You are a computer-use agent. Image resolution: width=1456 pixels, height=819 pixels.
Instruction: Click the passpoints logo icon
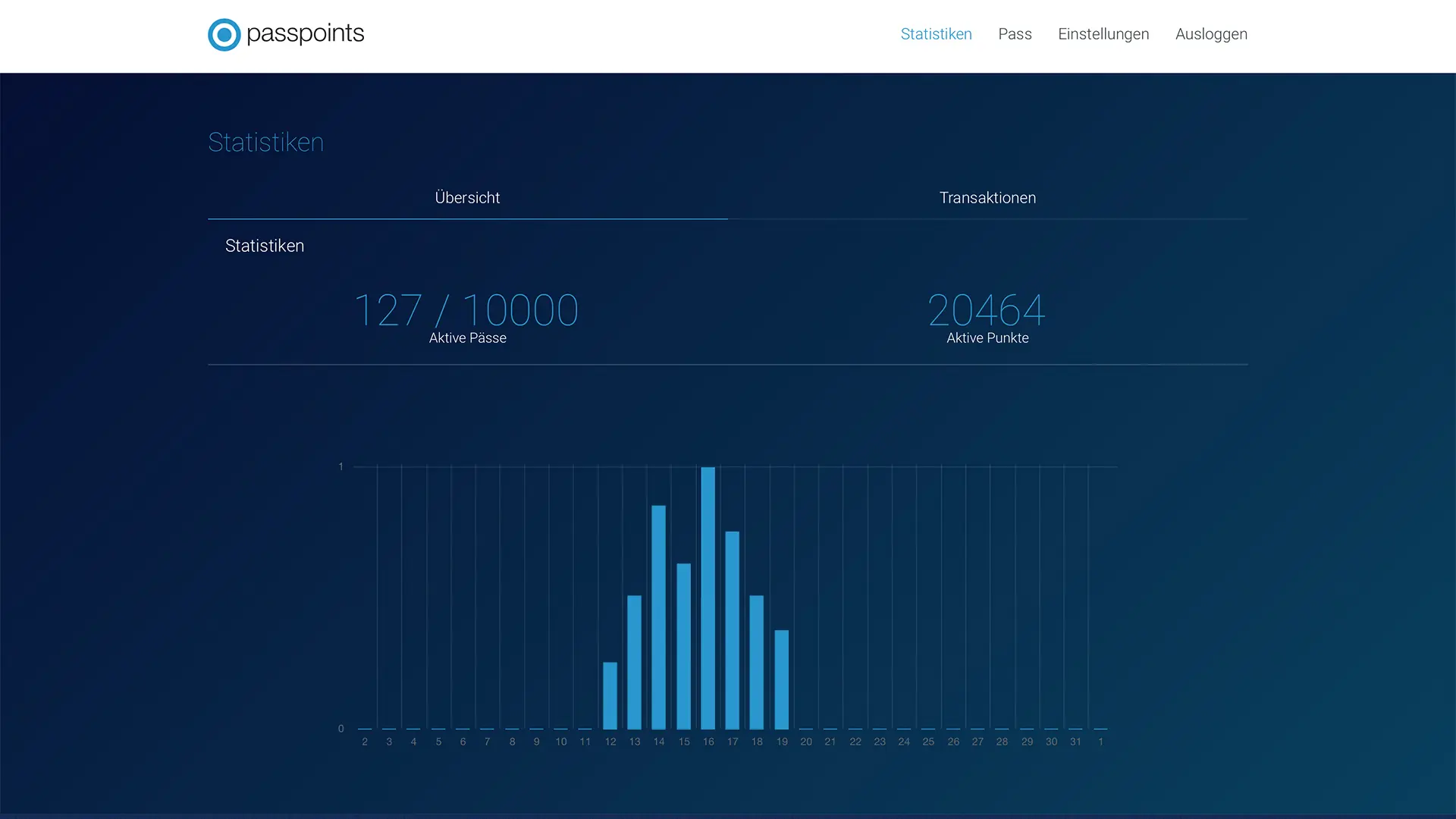click(x=224, y=34)
